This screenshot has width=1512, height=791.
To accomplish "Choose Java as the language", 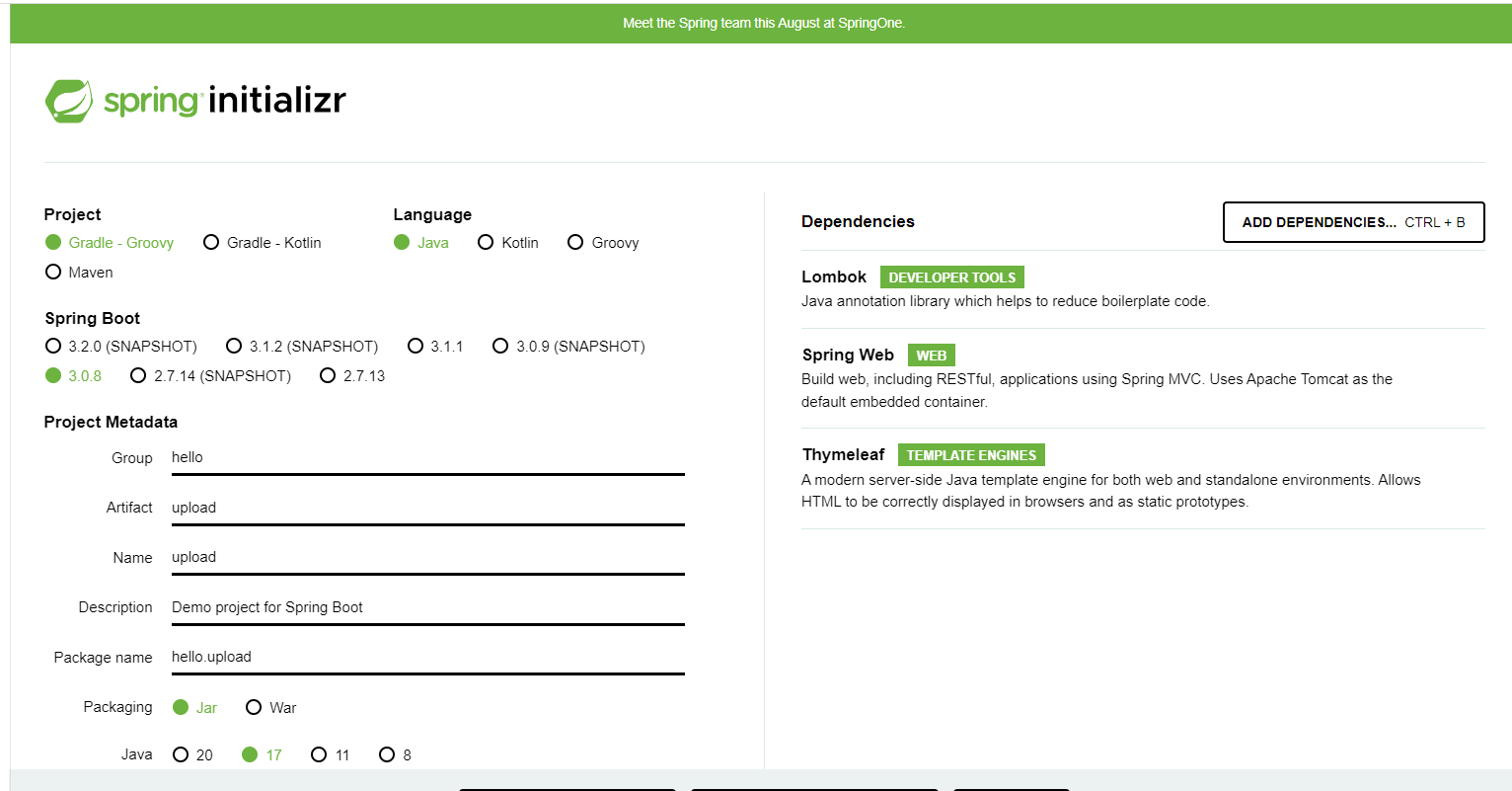I will tap(421, 243).
